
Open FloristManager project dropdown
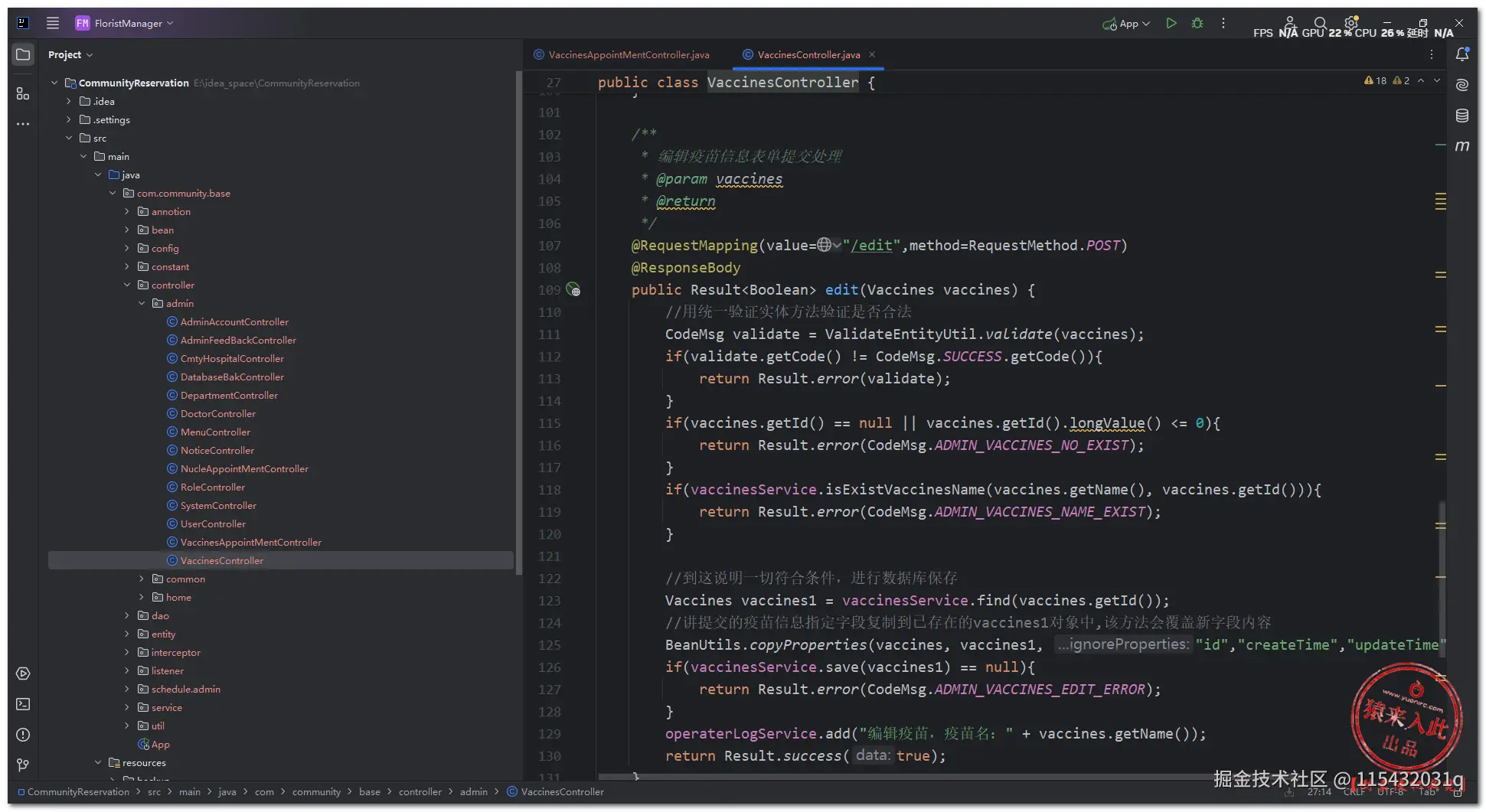tap(125, 23)
